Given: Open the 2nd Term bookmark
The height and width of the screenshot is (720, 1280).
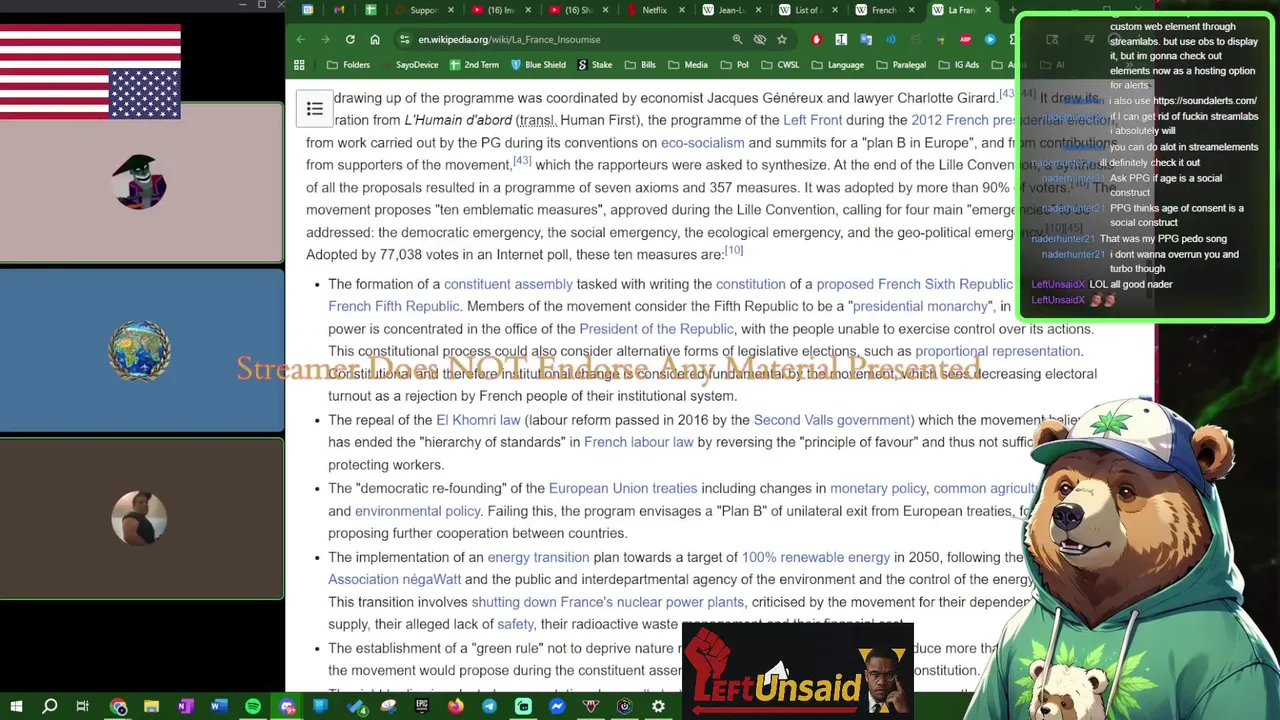Looking at the screenshot, I should (x=474, y=65).
